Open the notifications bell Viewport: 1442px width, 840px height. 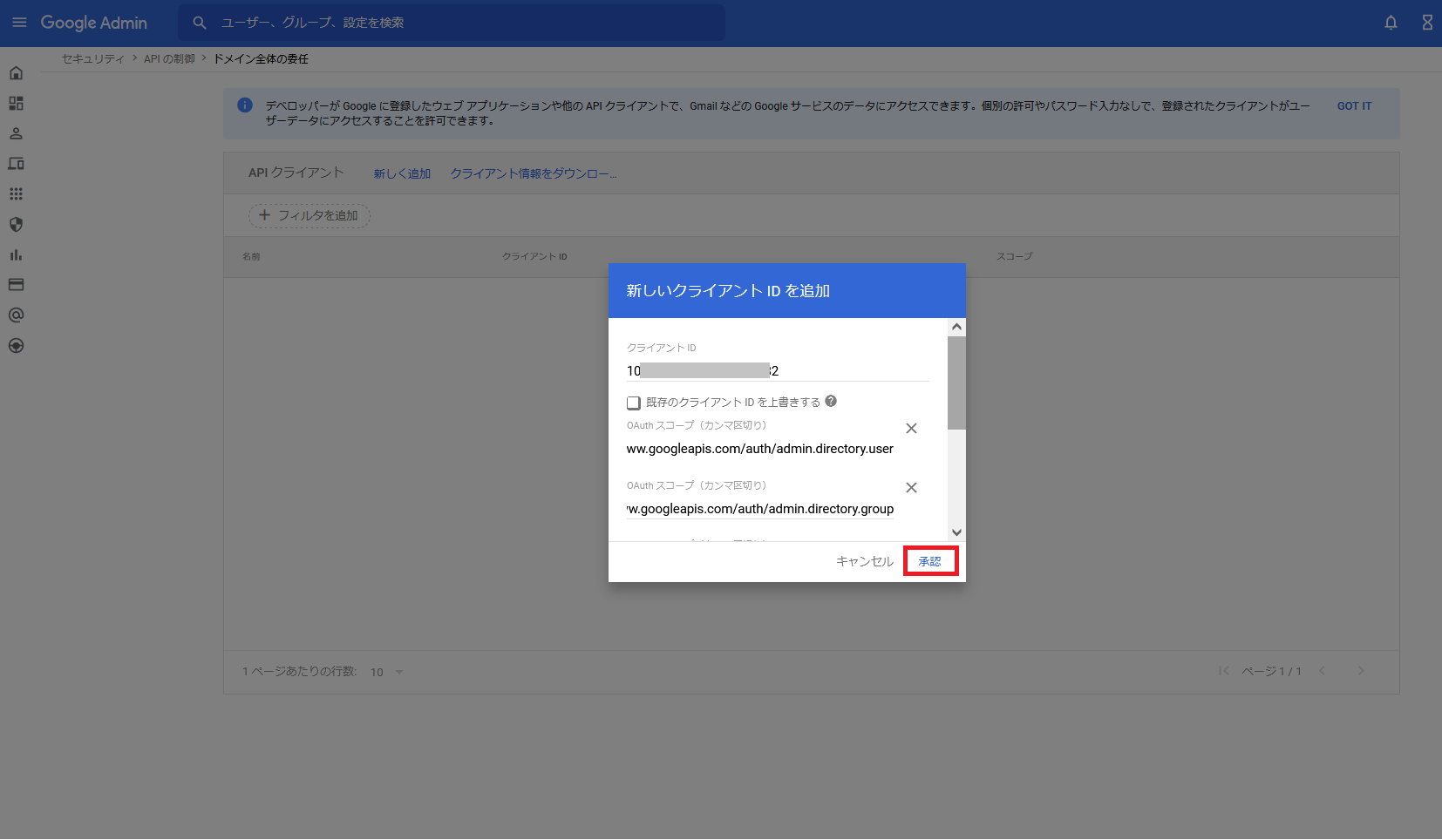[x=1391, y=23]
